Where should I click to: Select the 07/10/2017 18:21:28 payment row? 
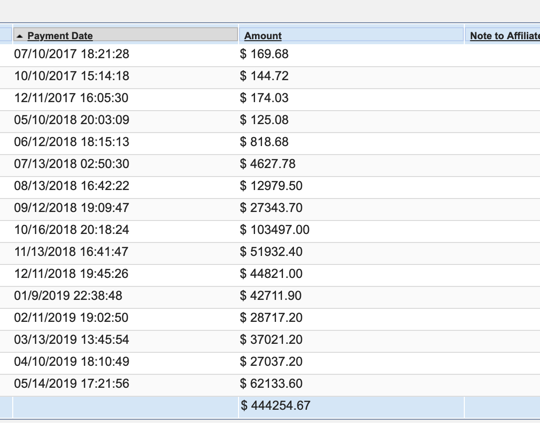pos(270,54)
